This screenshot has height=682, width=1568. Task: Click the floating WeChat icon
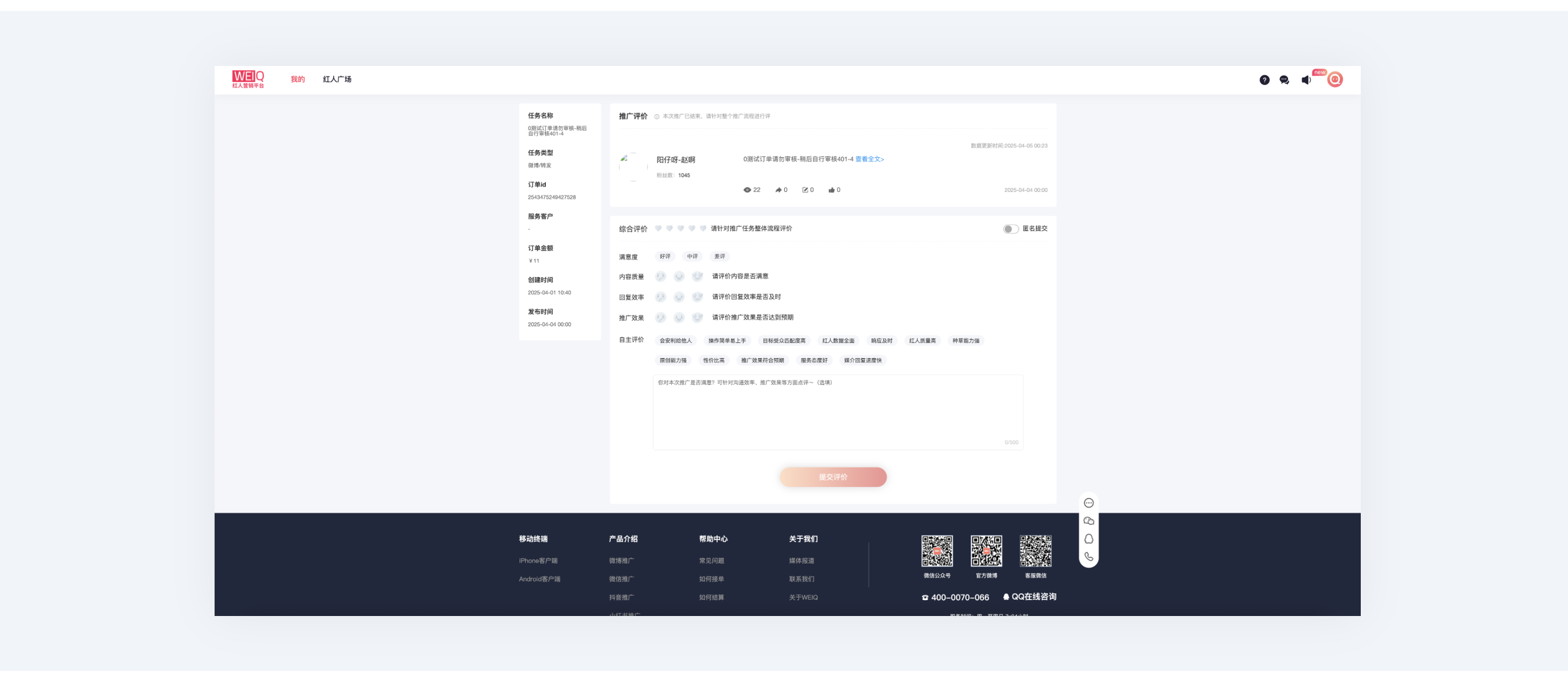(x=1089, y=521)
